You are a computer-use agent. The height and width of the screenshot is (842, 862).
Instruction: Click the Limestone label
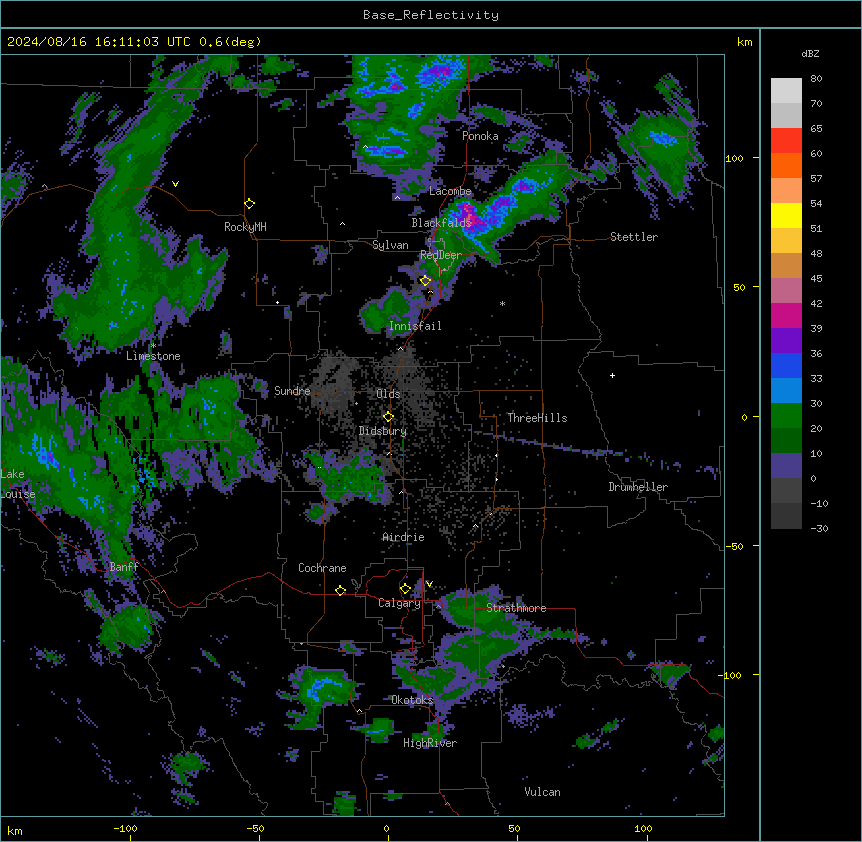[x=153, y=356]
